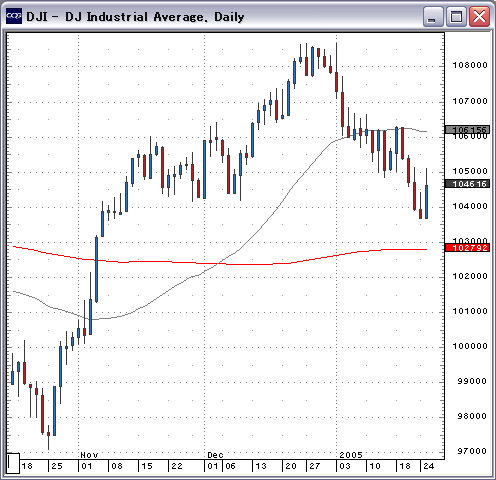Select the gray 106156 moving average label
This screenshot has width=496, height=480.
(x=467, y=129)
